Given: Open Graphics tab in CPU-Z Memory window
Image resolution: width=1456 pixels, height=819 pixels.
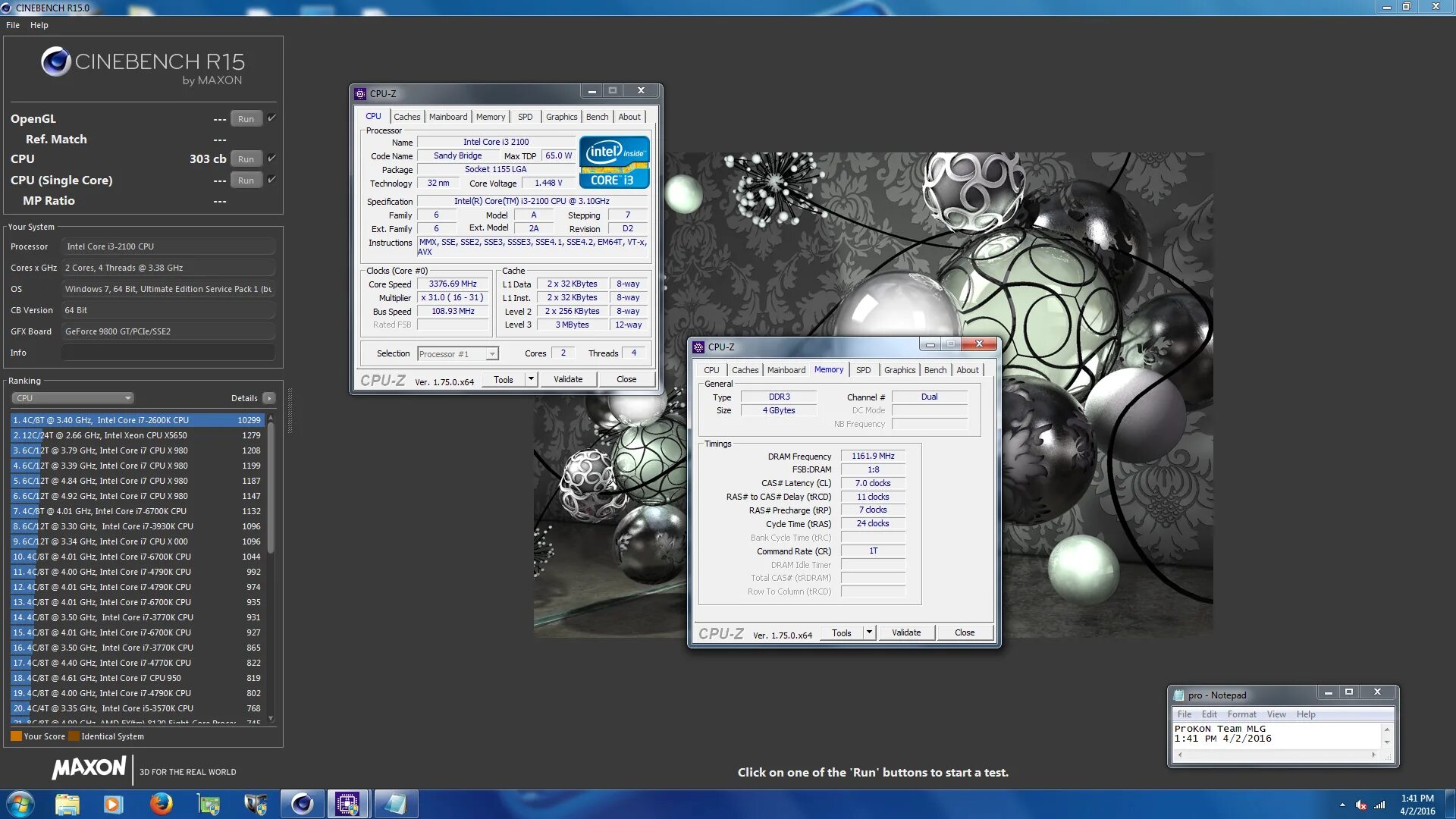Looking at the screenshot, I should 899,370.
